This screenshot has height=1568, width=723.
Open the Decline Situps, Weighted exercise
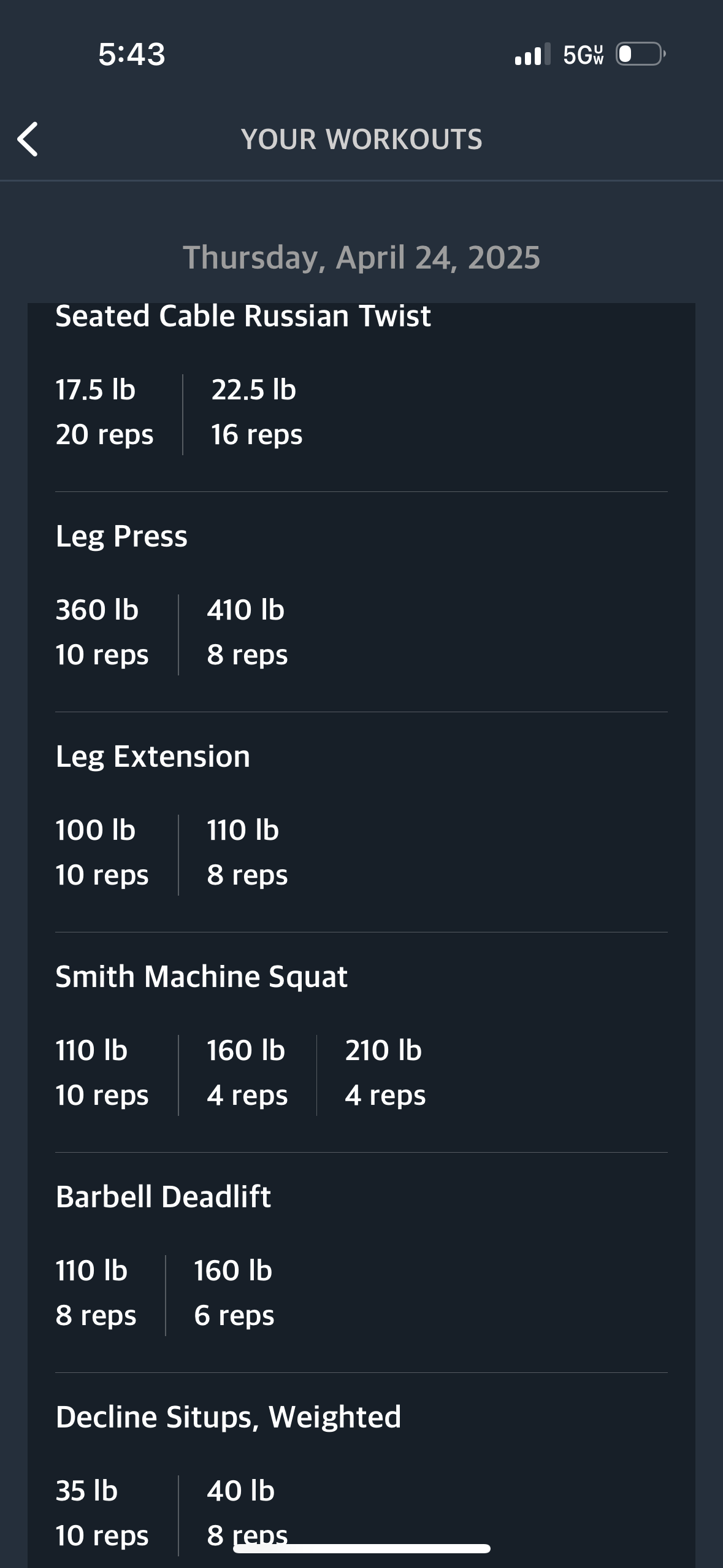[228, 1417]
